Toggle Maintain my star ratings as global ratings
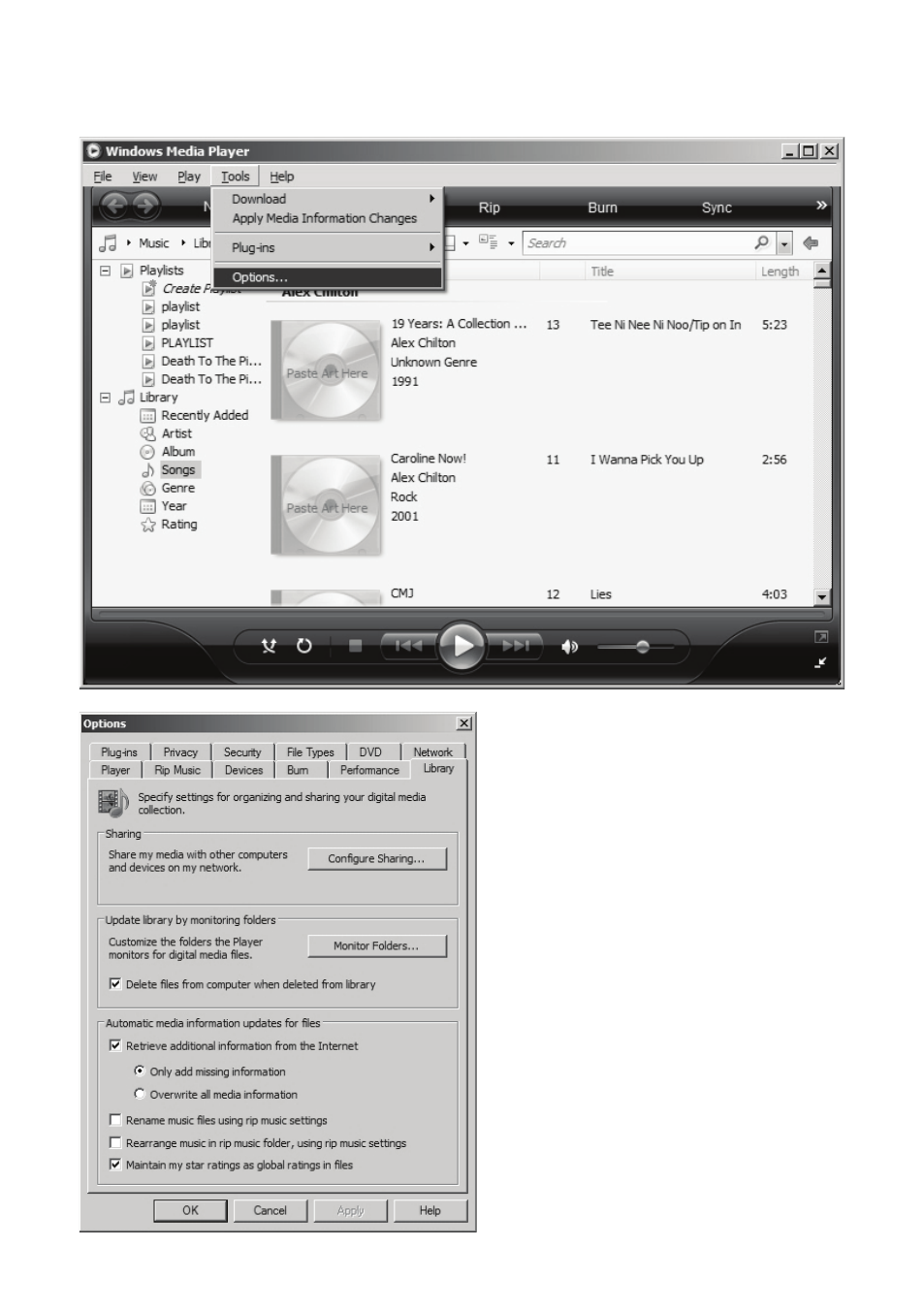This screenshot has width=924, height=1311. pos(115,1165)
